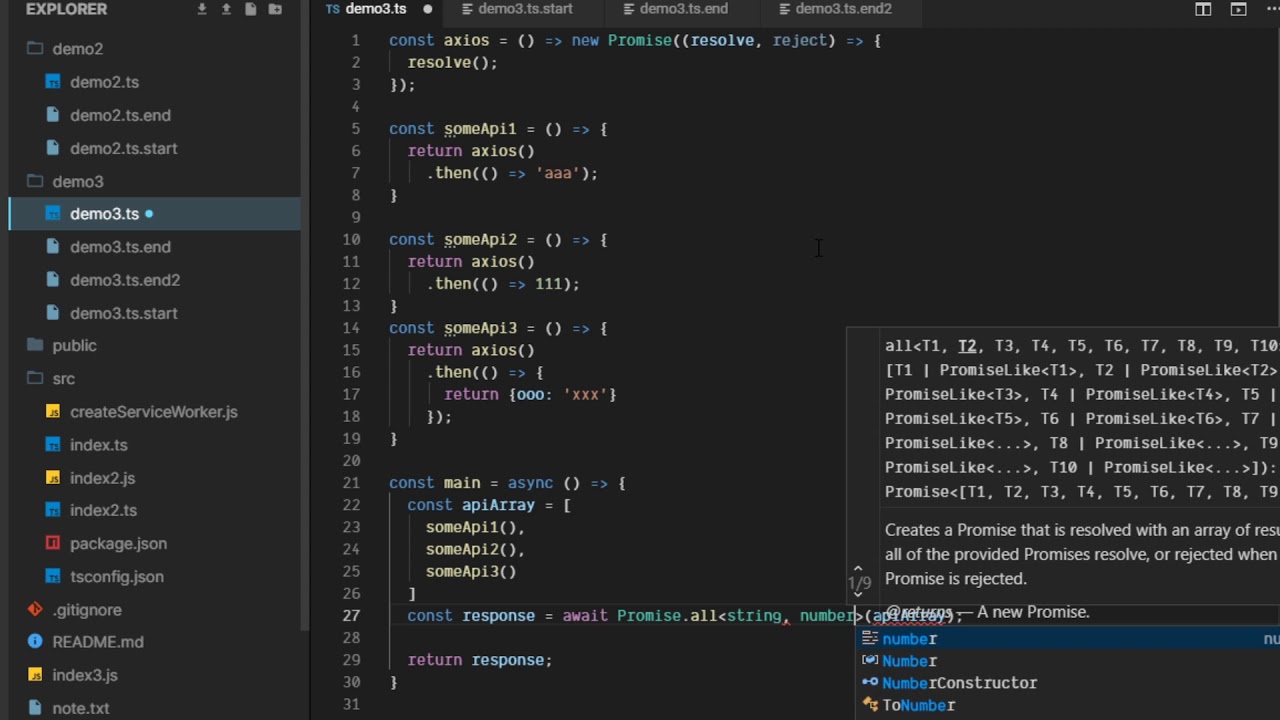Click '1/9' overload counter in signature help
The width and height of the screenshot is (1280, 720).
coord(859,583)
